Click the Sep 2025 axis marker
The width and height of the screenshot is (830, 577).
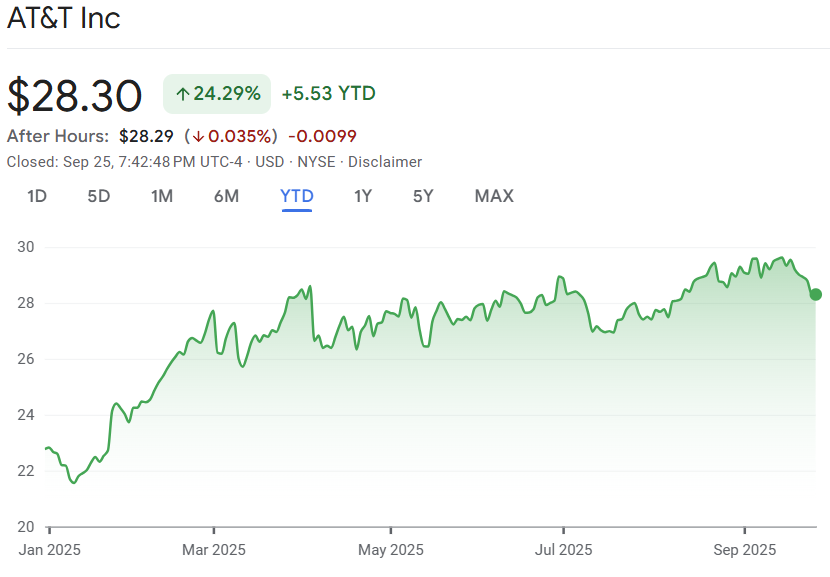[x=744, y=550]
